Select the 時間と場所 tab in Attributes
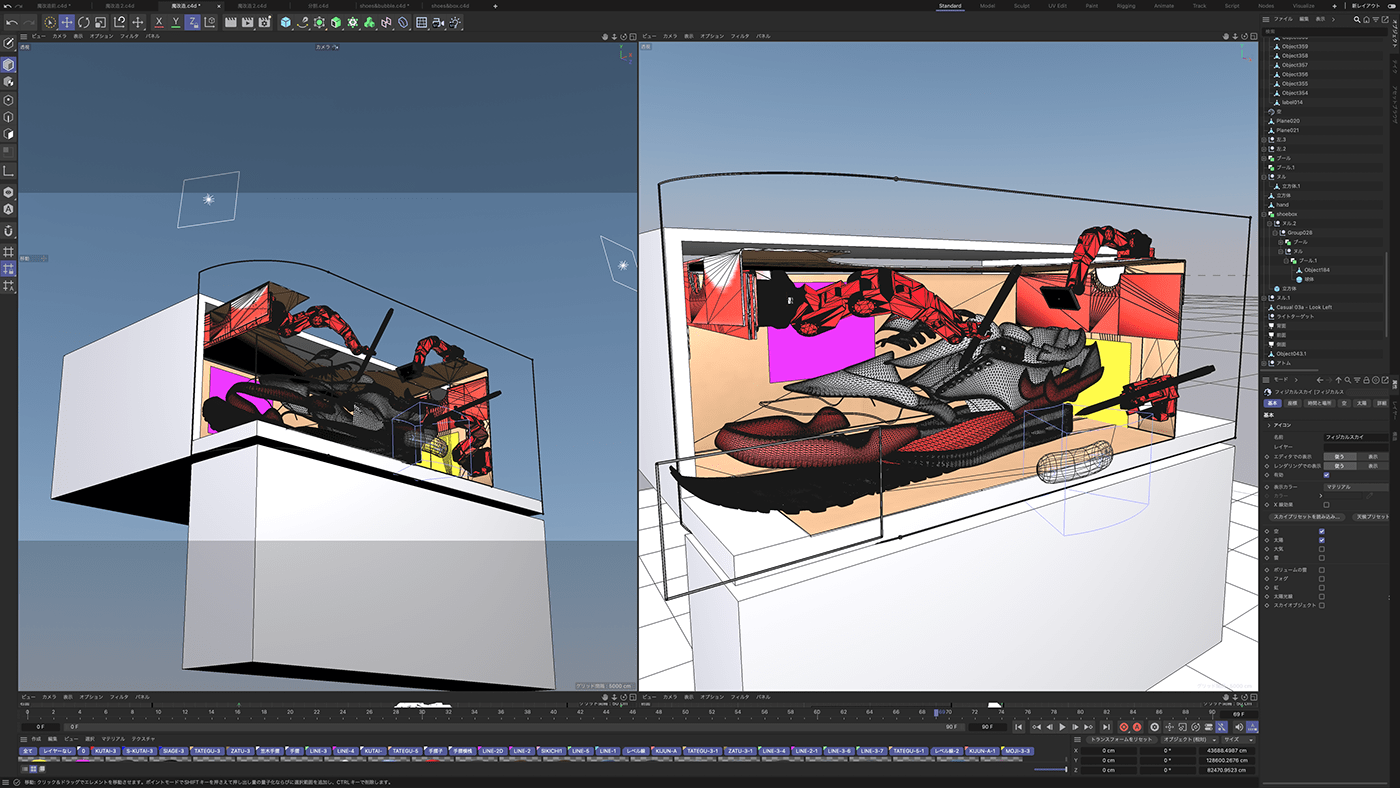This screenshot has height=788, width=1400. [1319, 403]
